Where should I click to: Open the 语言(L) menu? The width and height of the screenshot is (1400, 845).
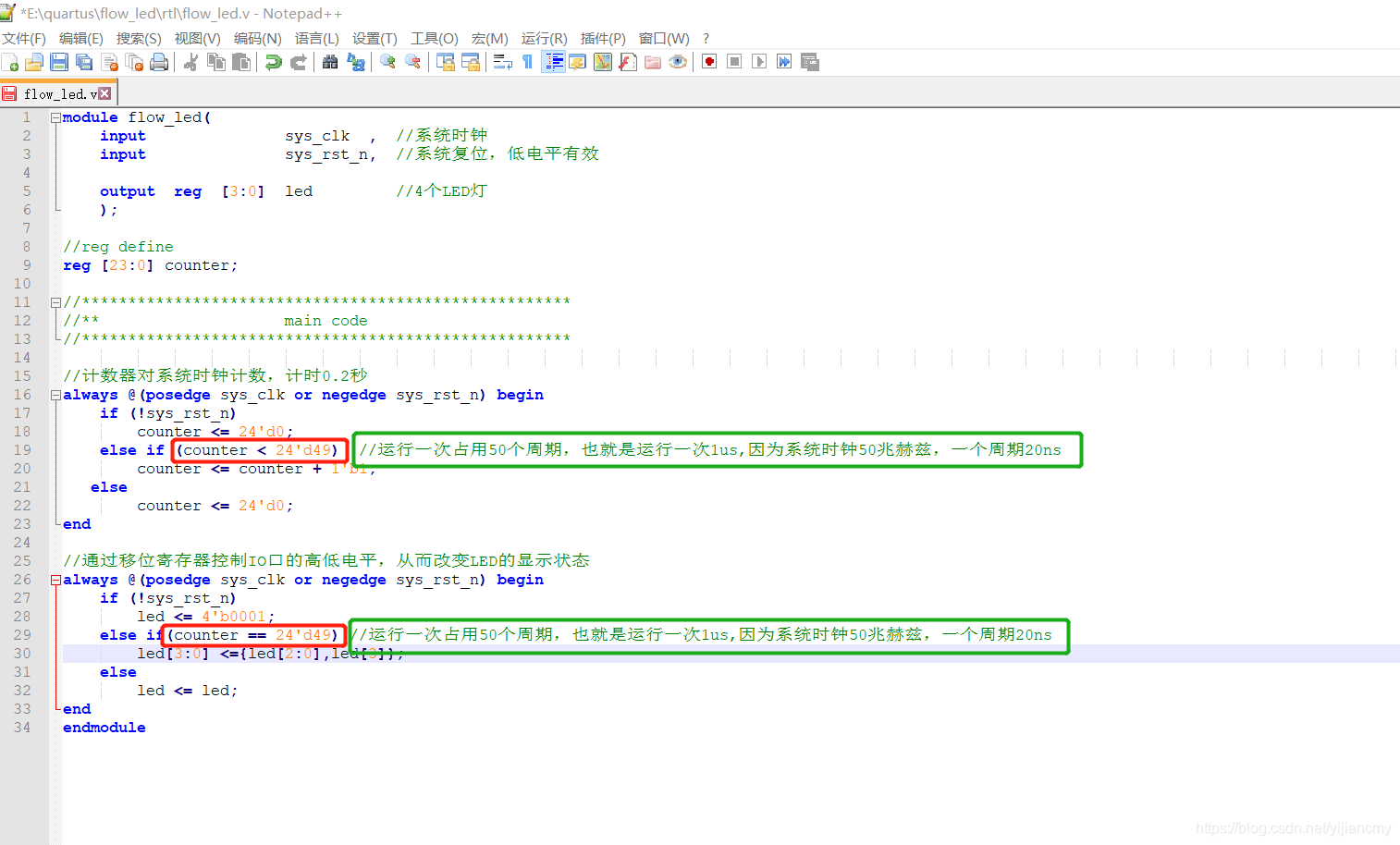(316, 38)
